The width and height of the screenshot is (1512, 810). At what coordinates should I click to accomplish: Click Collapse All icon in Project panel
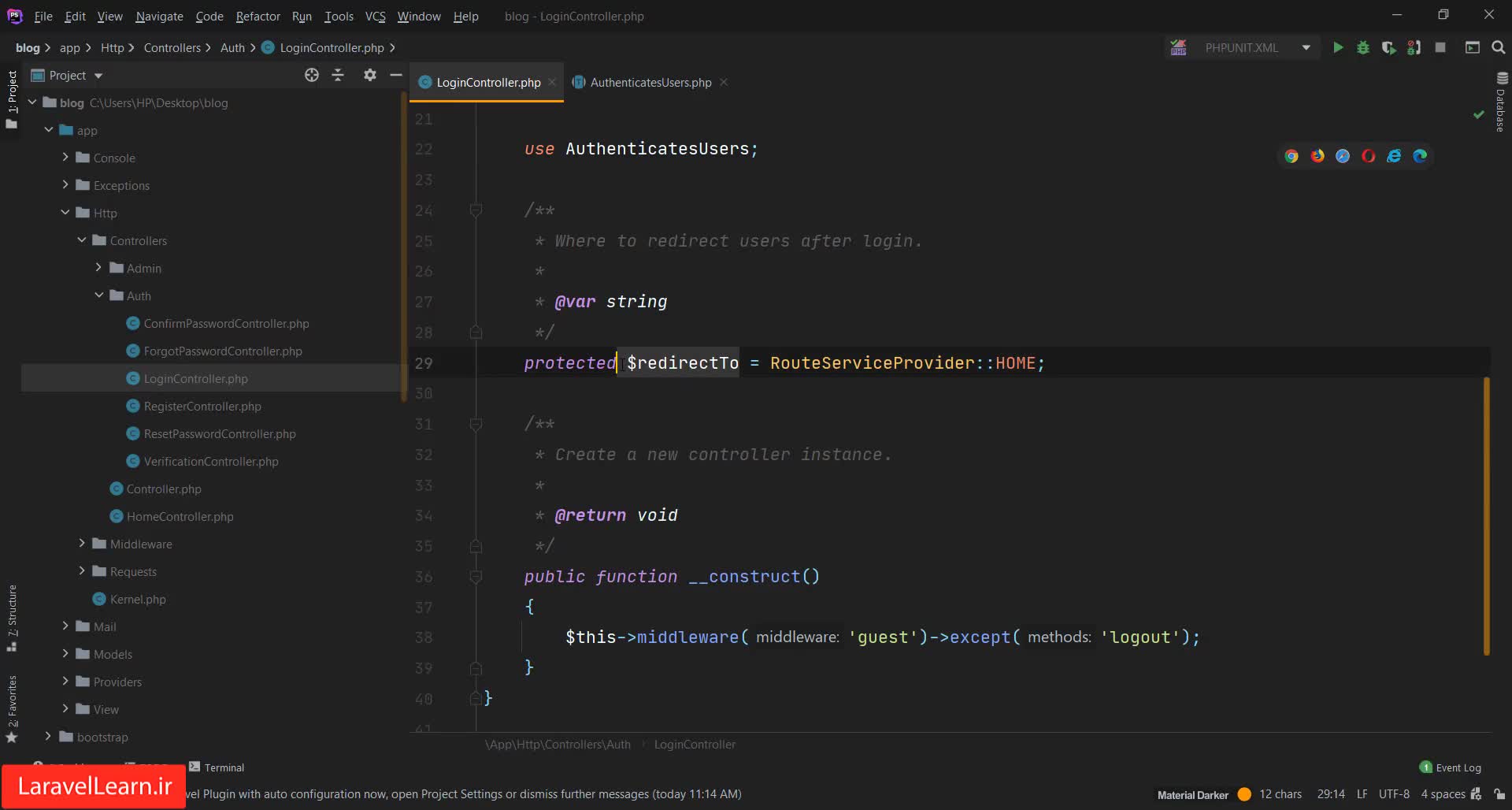pos(338,75)
